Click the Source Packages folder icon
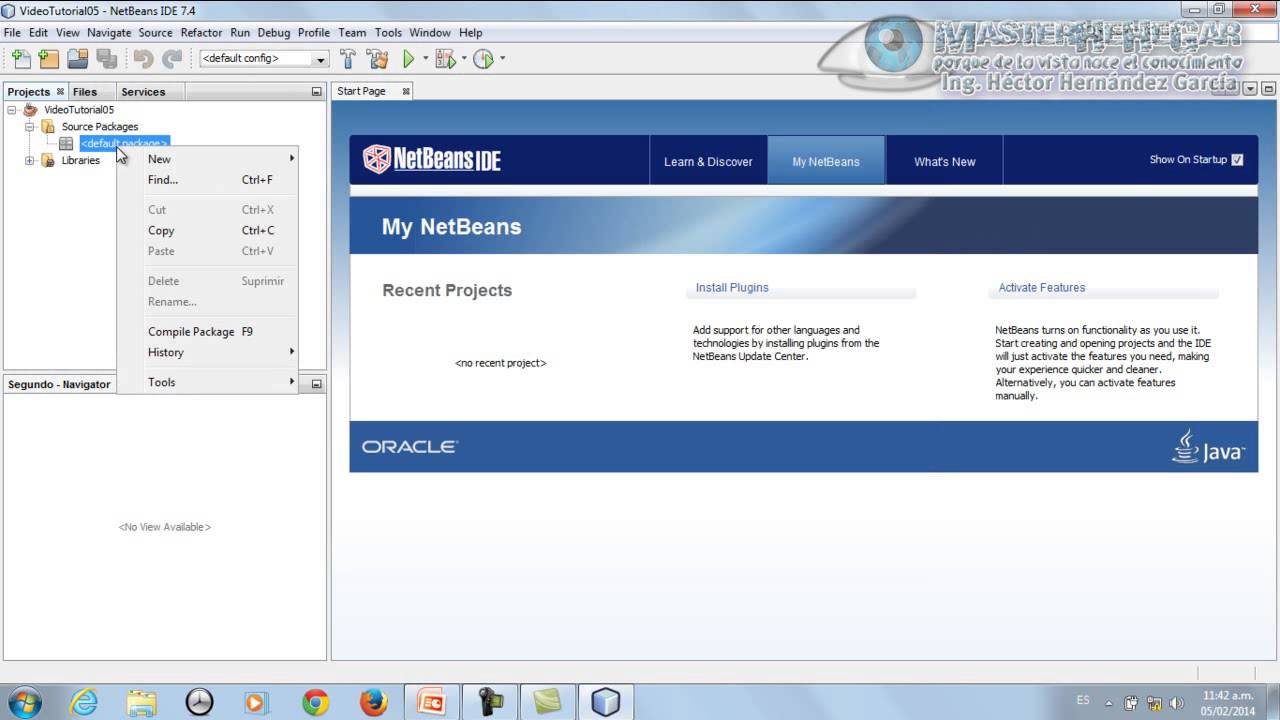 tap(47, 127)
